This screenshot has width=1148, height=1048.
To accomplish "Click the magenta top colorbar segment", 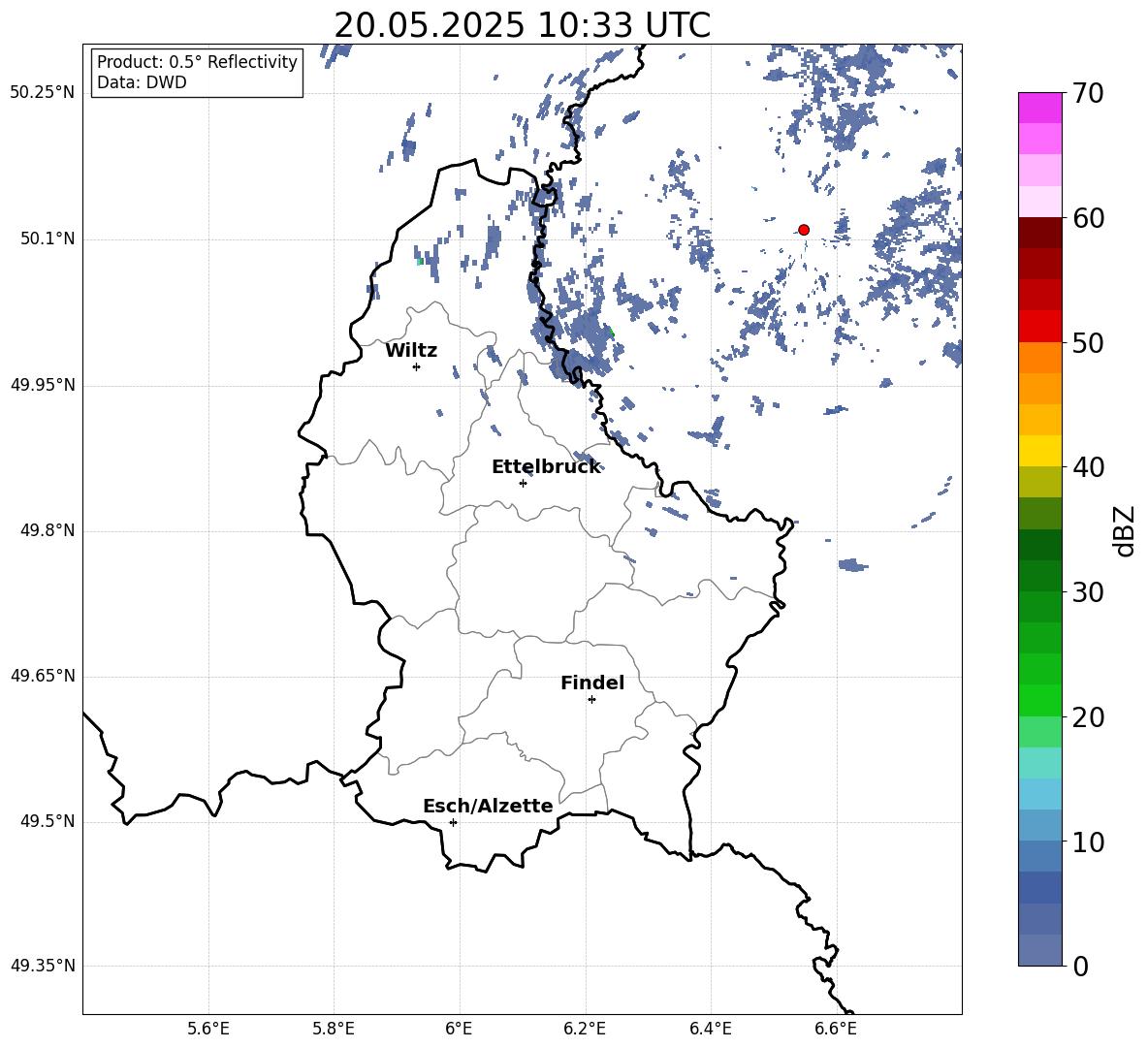I will (1040, 108).
